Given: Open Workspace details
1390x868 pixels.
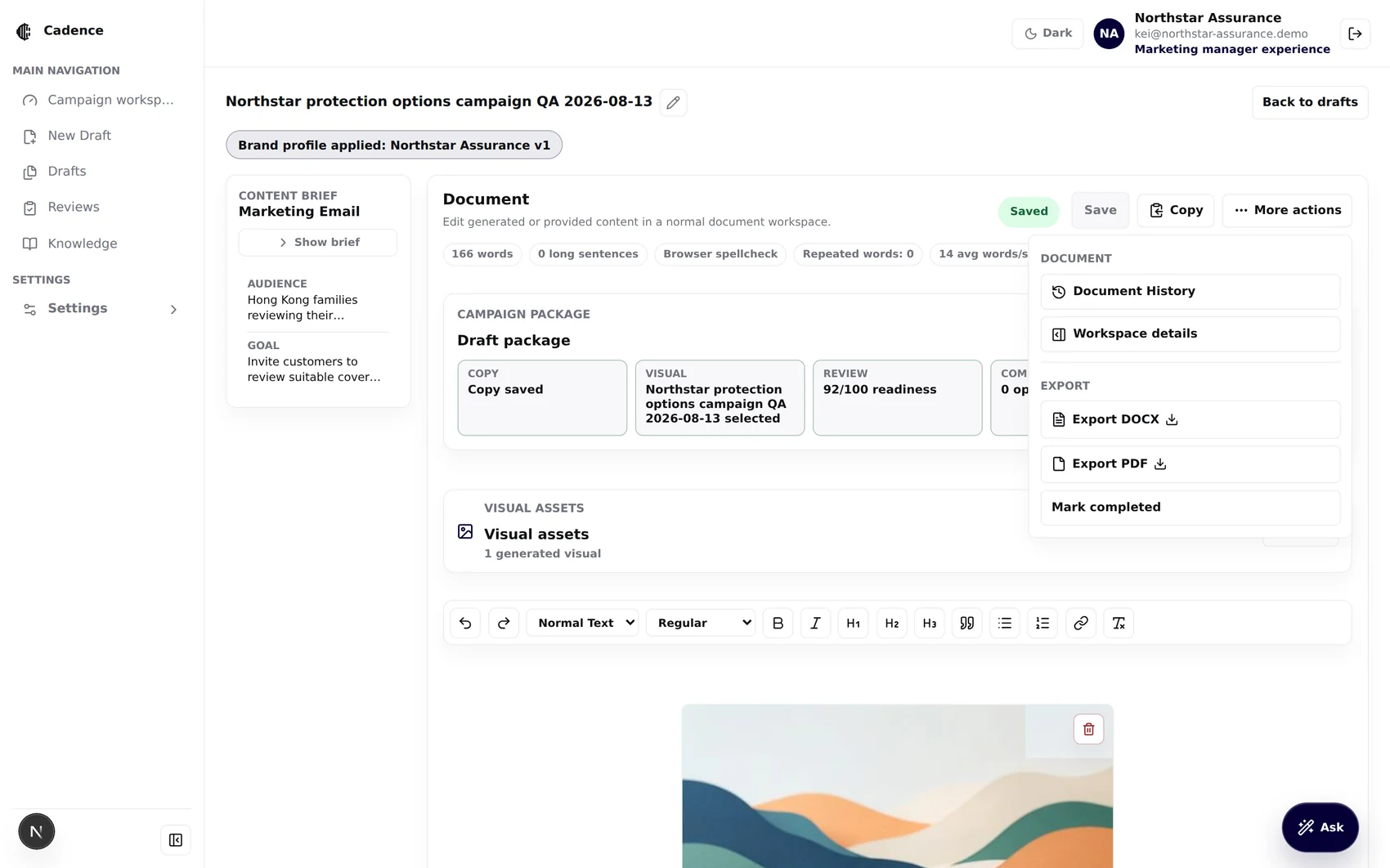Looking at the screenshot, I should [x=1190, y=333].
